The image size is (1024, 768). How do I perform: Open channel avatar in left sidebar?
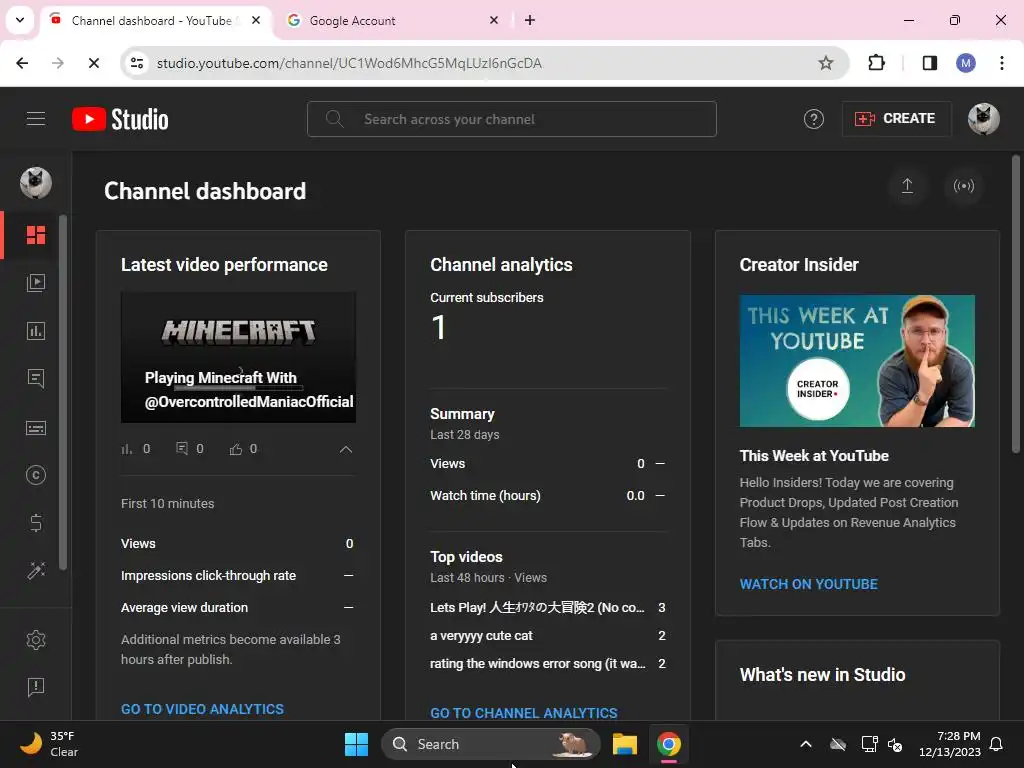(x=36, y=183)
